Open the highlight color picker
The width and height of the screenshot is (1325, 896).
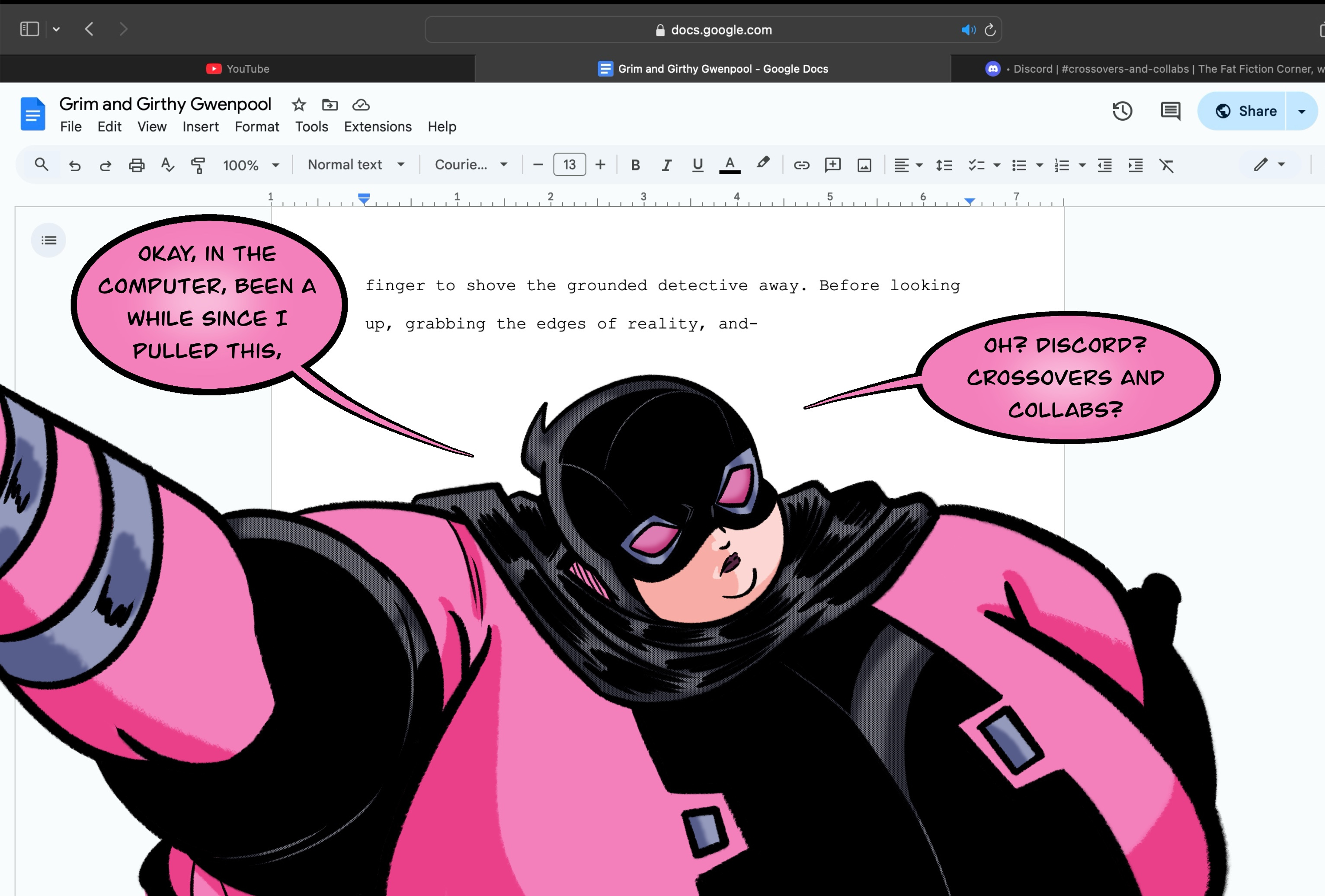point(763,163)
